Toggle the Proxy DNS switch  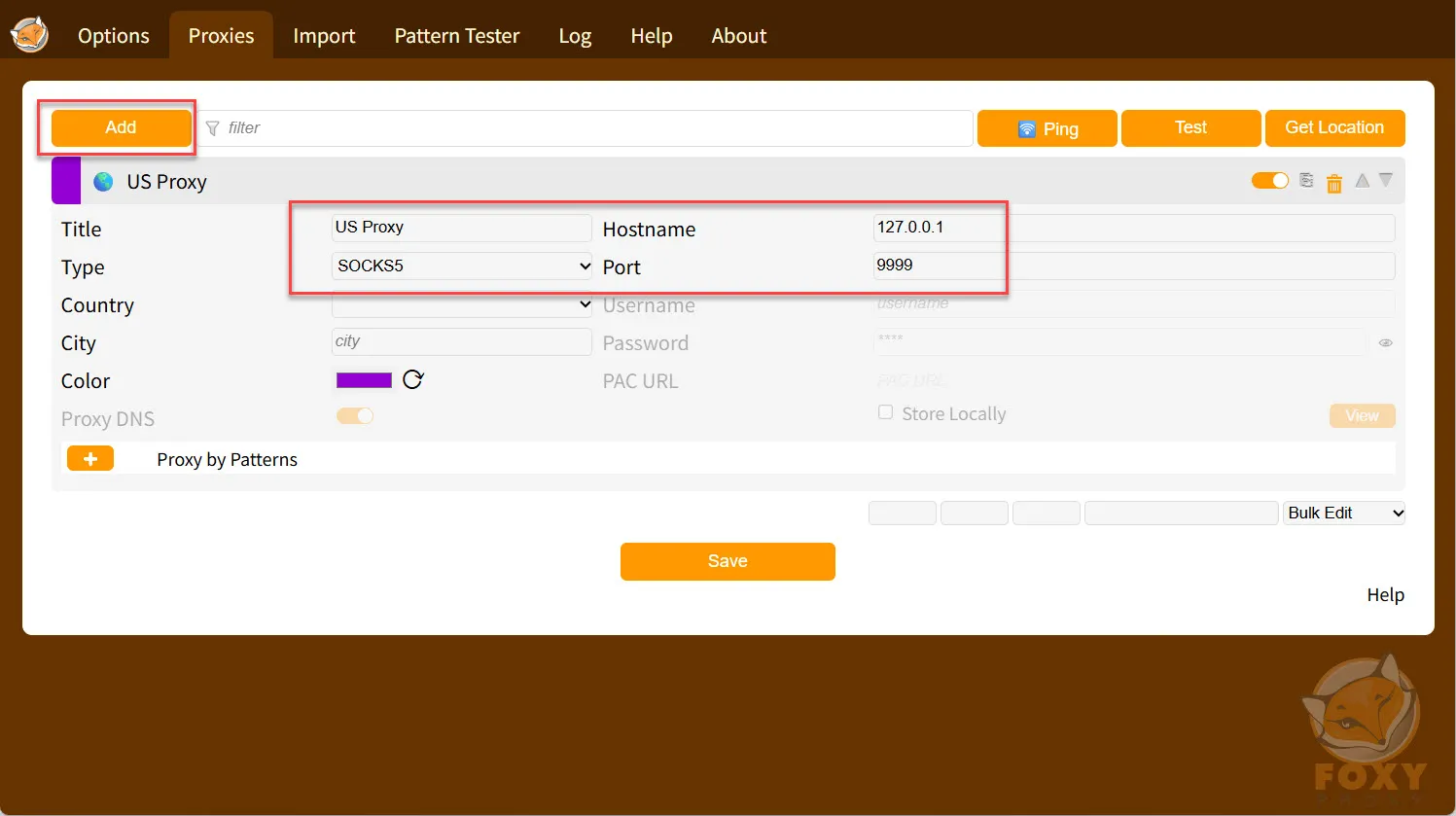tap(355, 416)
